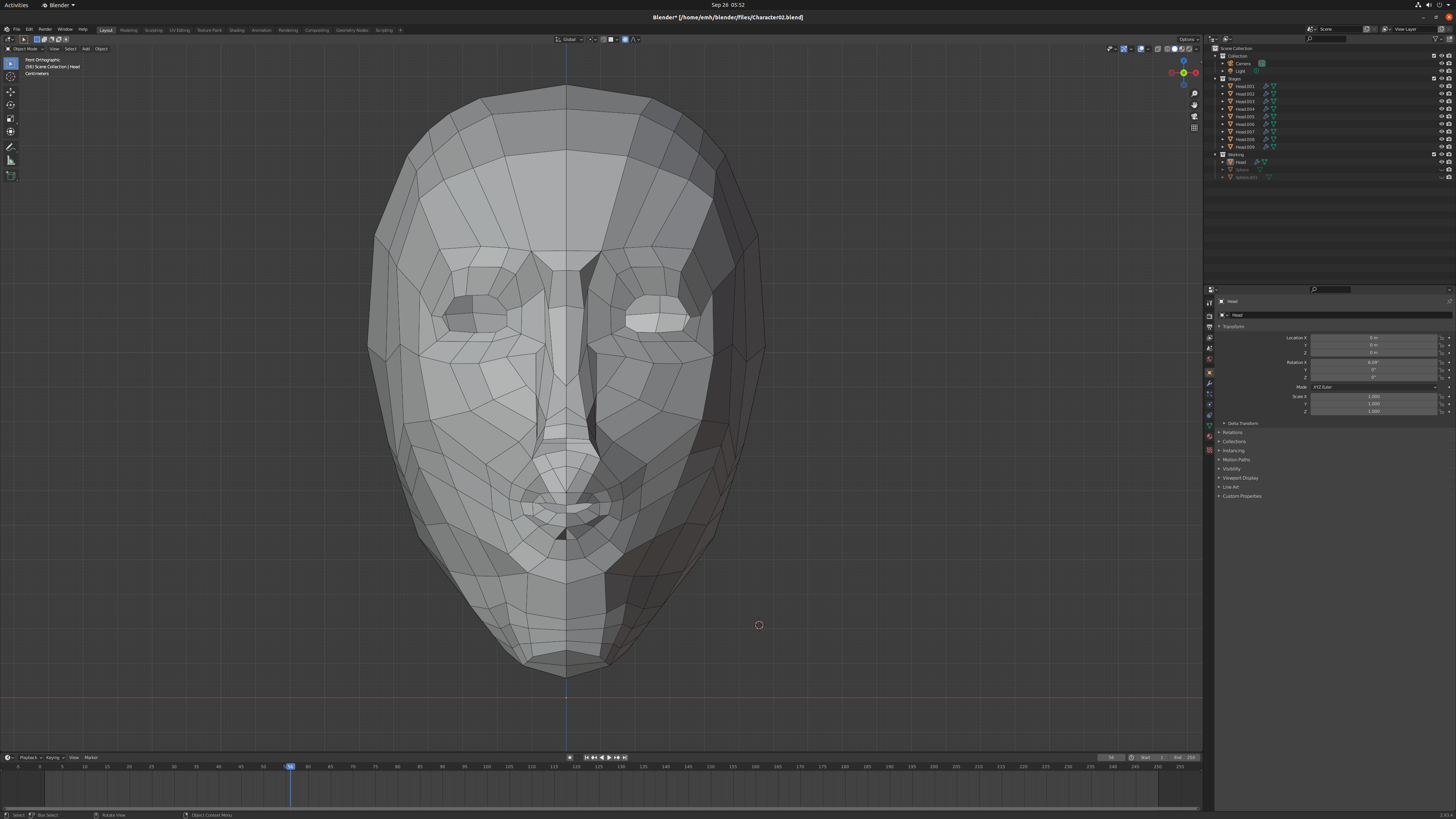Open the Physics properties tab

pyautogui.click(x=1210, y=405)
